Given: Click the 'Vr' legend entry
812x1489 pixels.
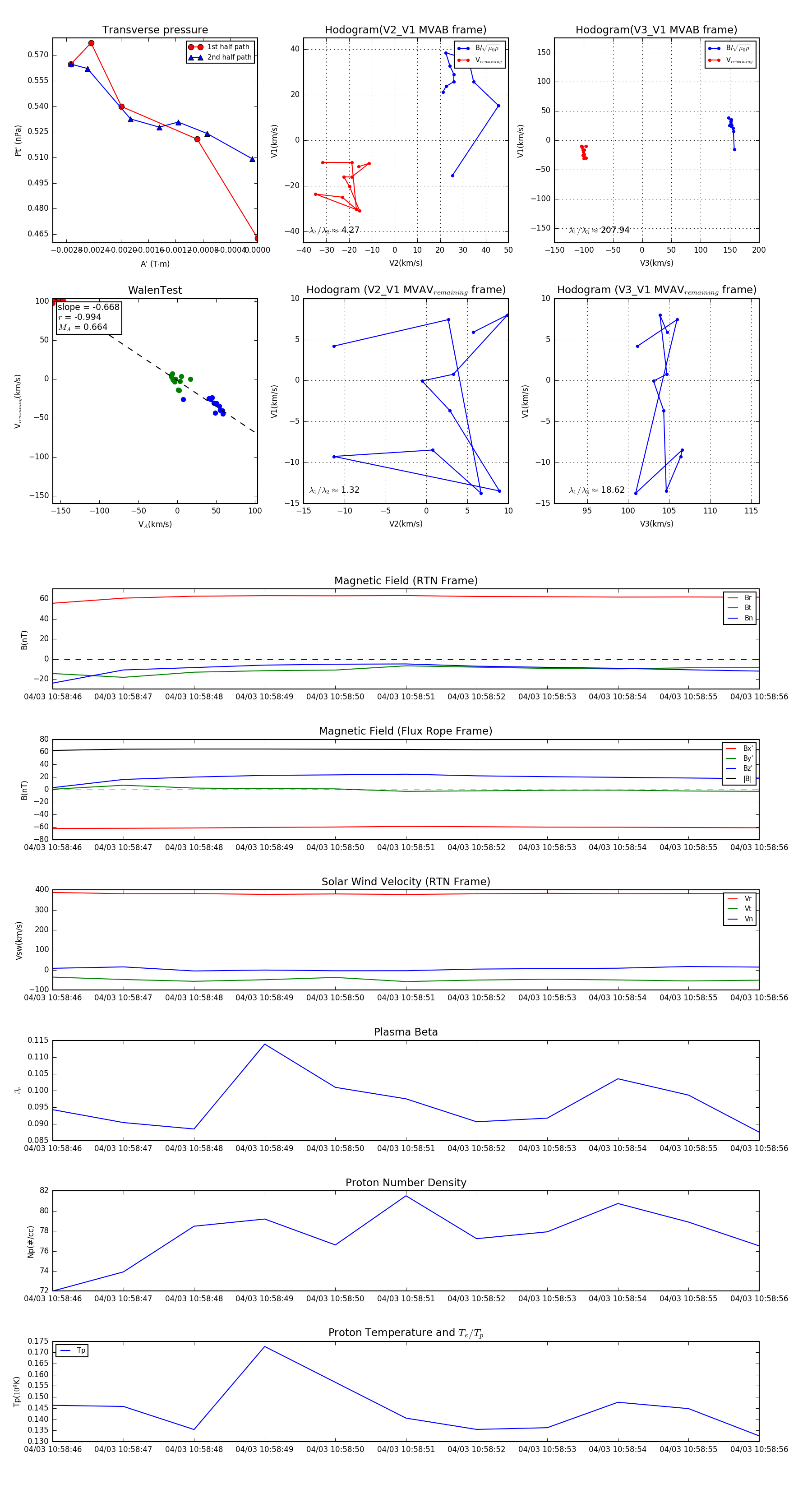Looking at the screenshot, I should point(740,899).
